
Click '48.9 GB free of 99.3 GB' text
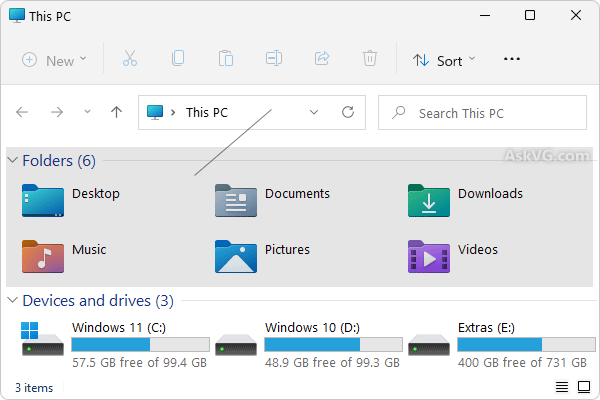[x=332, y=362]
